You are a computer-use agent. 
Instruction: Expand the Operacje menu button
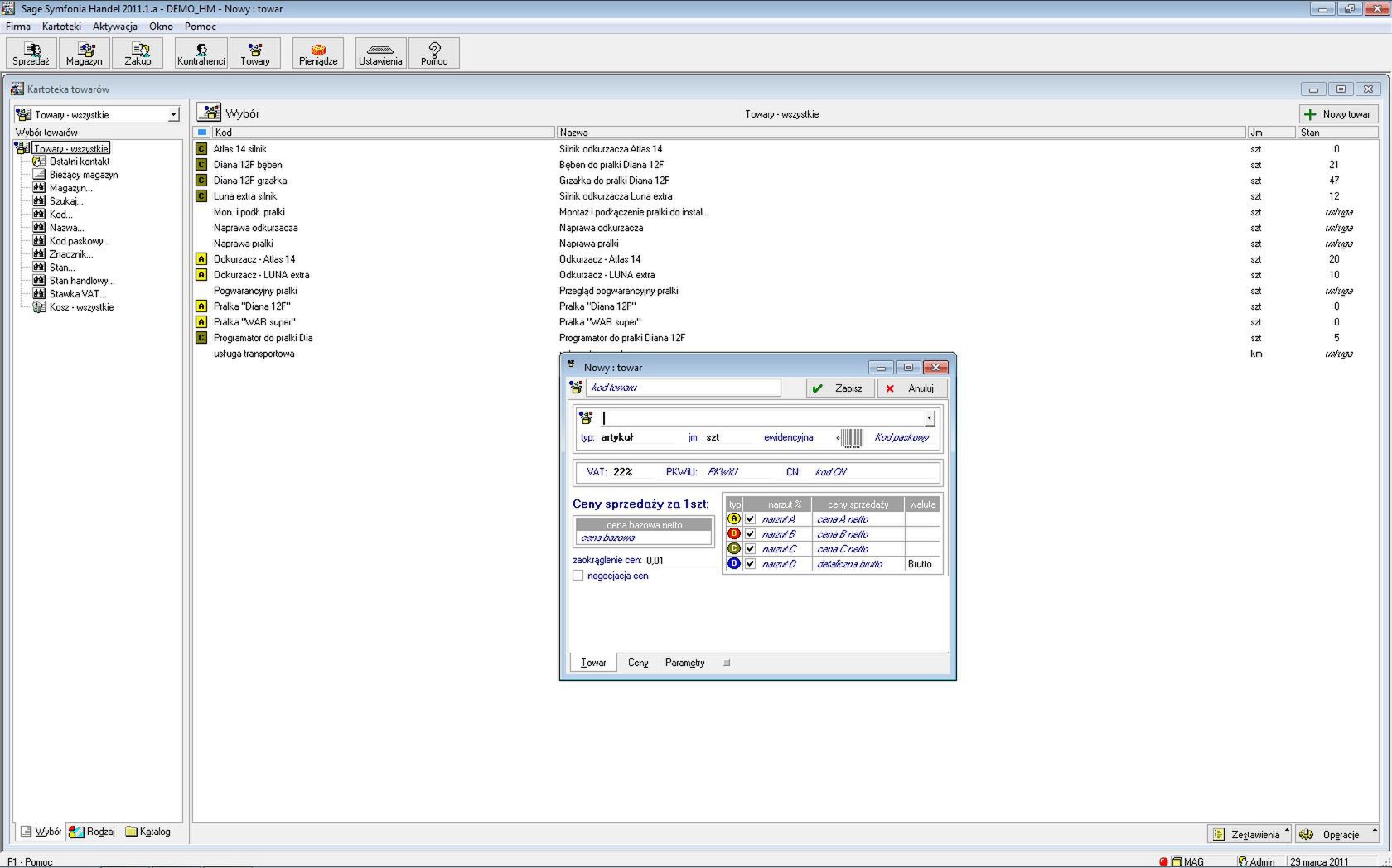(x=1336, y=834)
